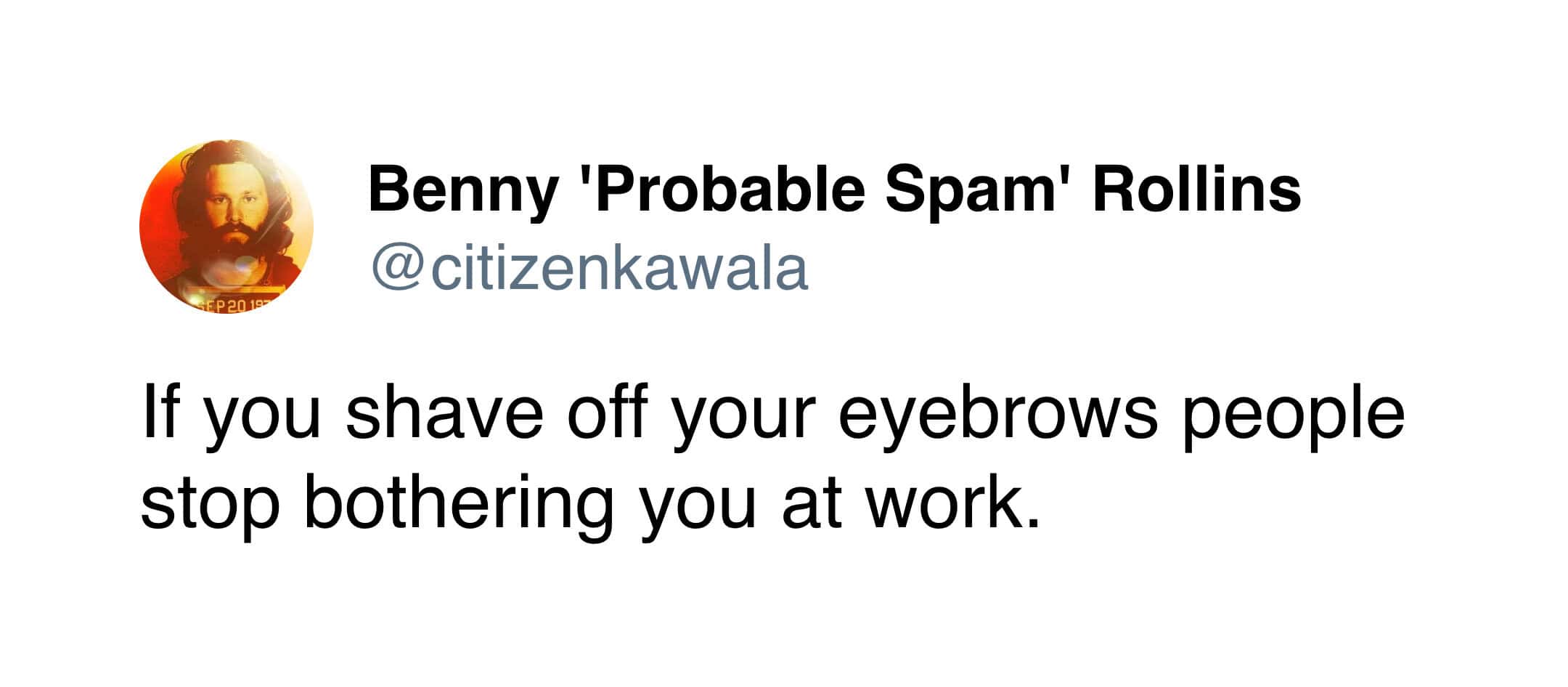This screenshot has width=1568, height=687.
Task: Click the word "your" in the tweet
Action: pos(741,416)
